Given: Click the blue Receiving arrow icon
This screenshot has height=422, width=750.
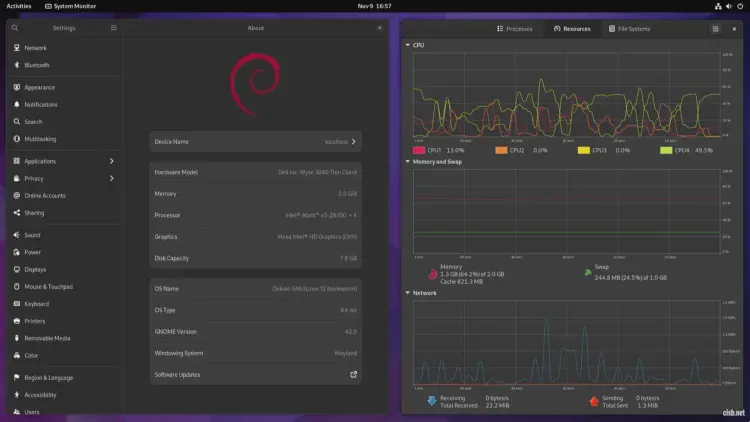Looking at the screenshot, I should pyautogui.click(x=432, y=401).
